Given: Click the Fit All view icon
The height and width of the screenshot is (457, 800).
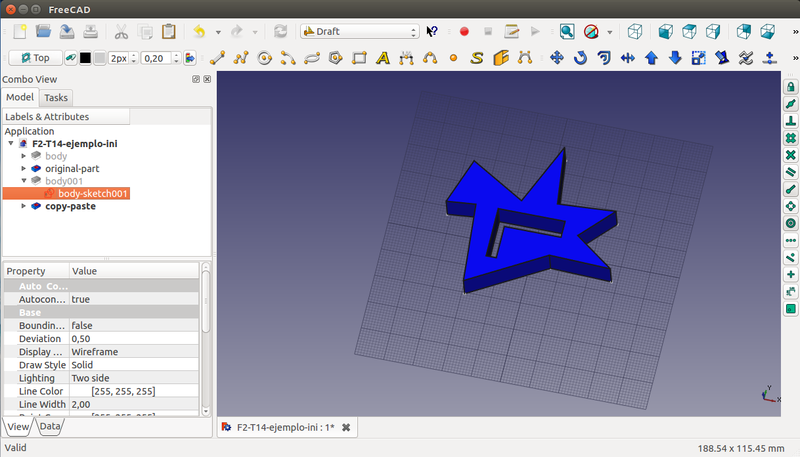Looking at the screenshot, I should (567, 31).
